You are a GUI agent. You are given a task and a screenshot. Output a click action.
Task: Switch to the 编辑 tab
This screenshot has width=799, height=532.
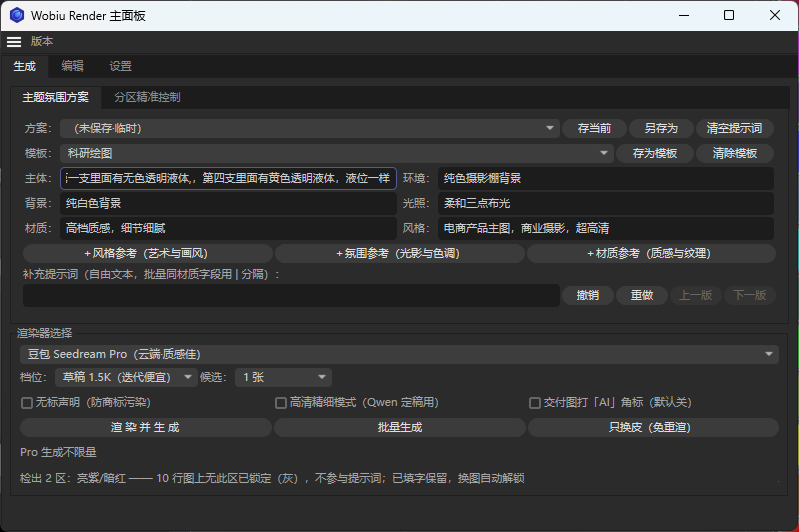point(72,66)
